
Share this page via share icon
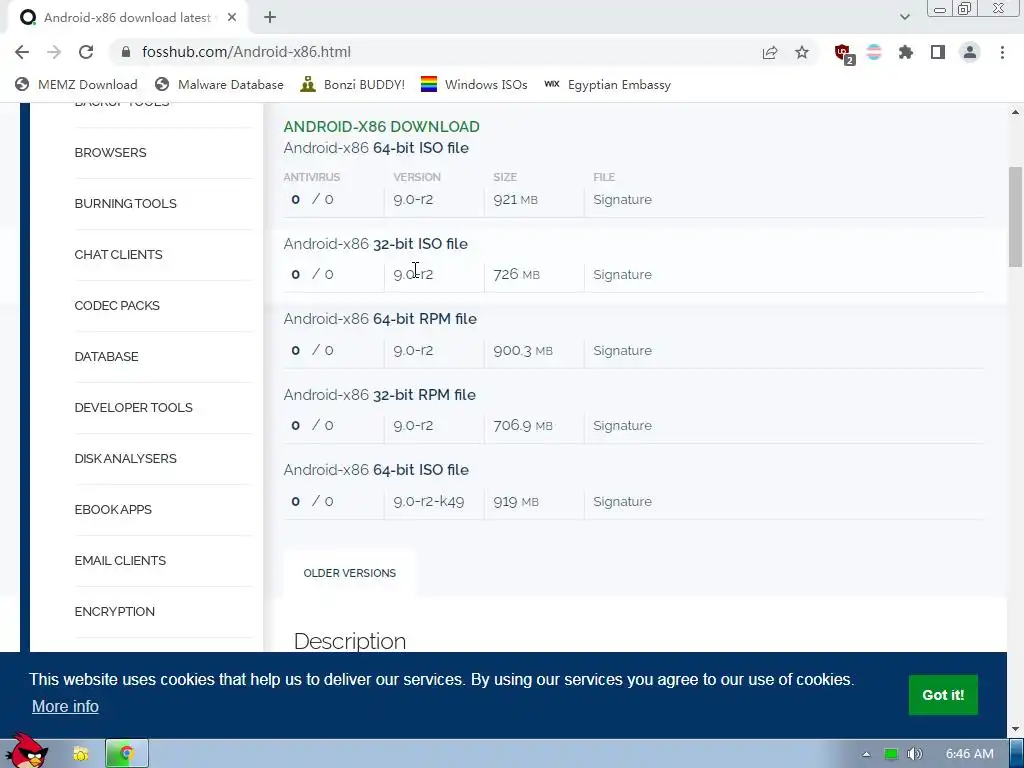pos(770,52)
